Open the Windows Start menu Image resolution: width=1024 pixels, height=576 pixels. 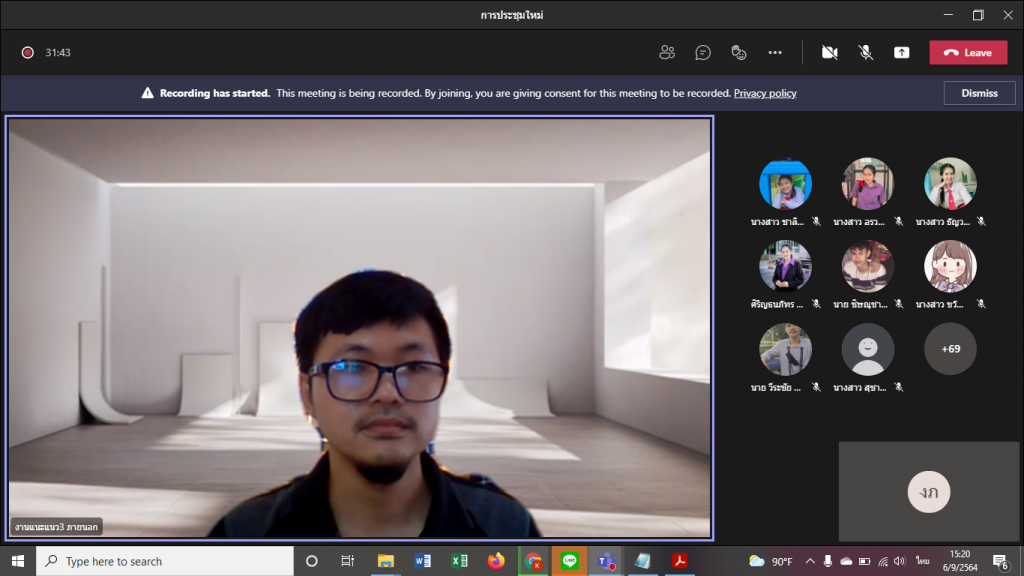[x=17, y=561]
